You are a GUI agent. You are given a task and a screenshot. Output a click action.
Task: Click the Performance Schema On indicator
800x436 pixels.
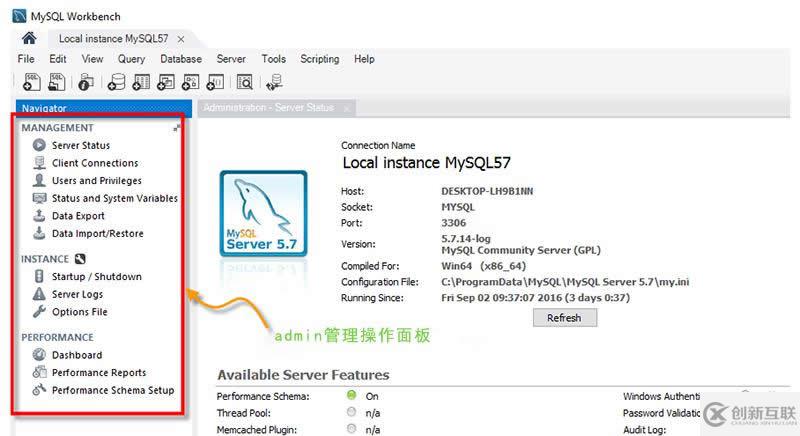(x=352, y=395)
